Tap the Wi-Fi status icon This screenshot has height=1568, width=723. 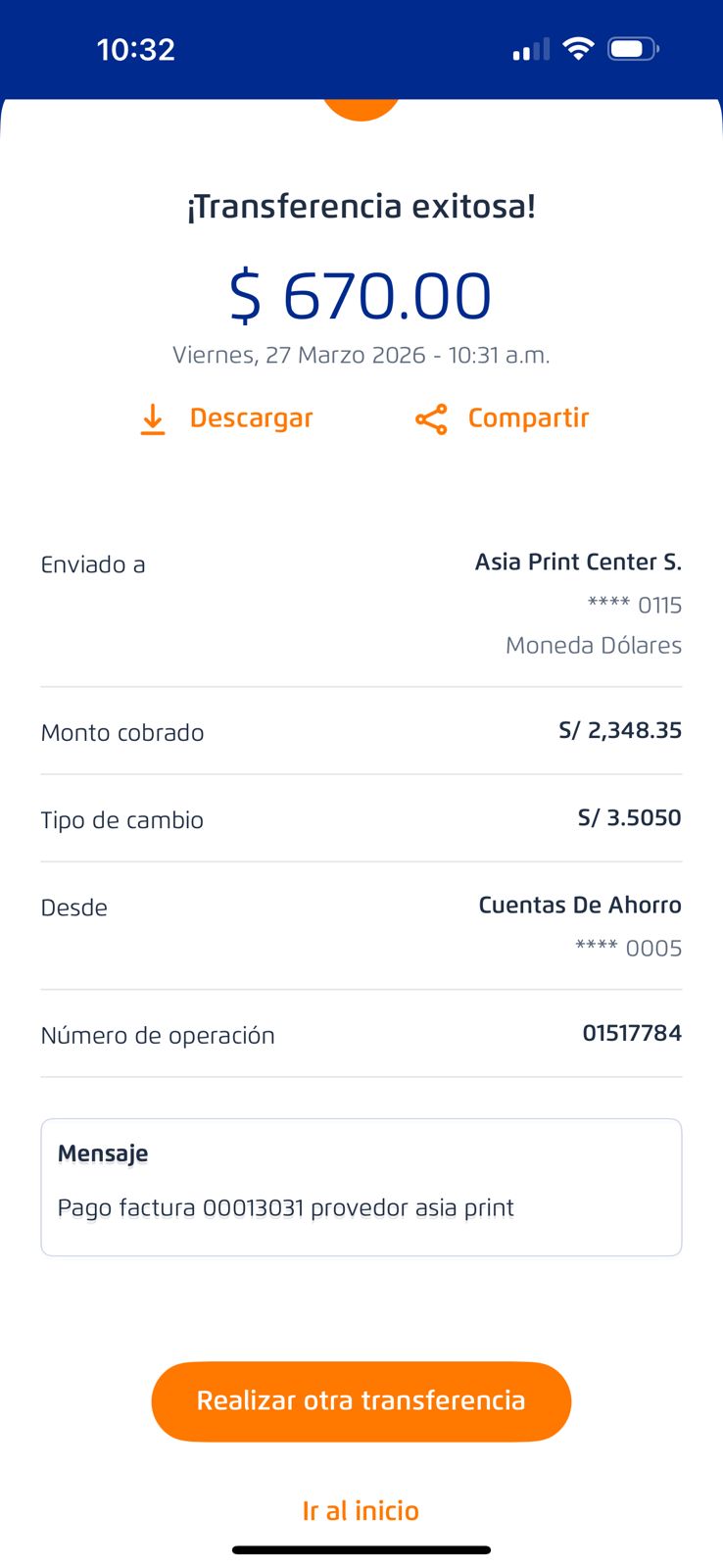(x=579, y=49)
